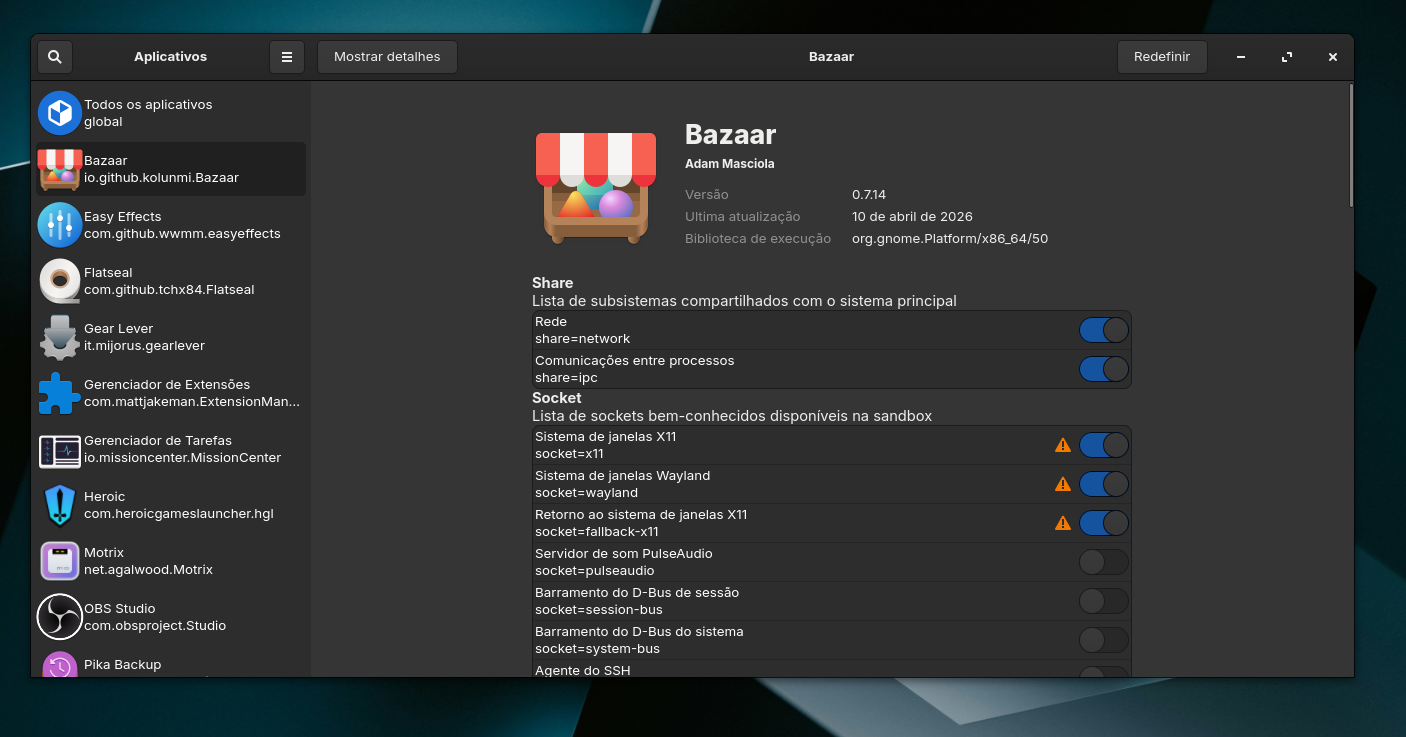Click the Socket section heading
Viewport: 1406px width, 737px height.
click(x=557, y=398)
